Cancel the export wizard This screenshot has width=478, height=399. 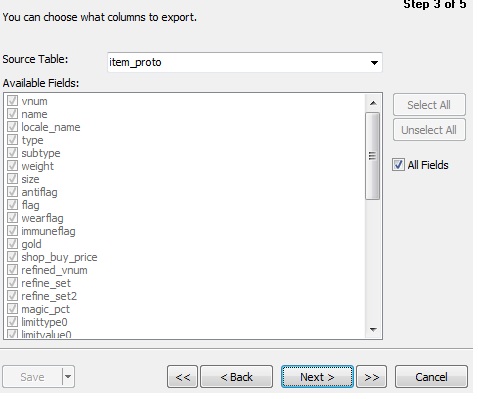tap(431, 377)
